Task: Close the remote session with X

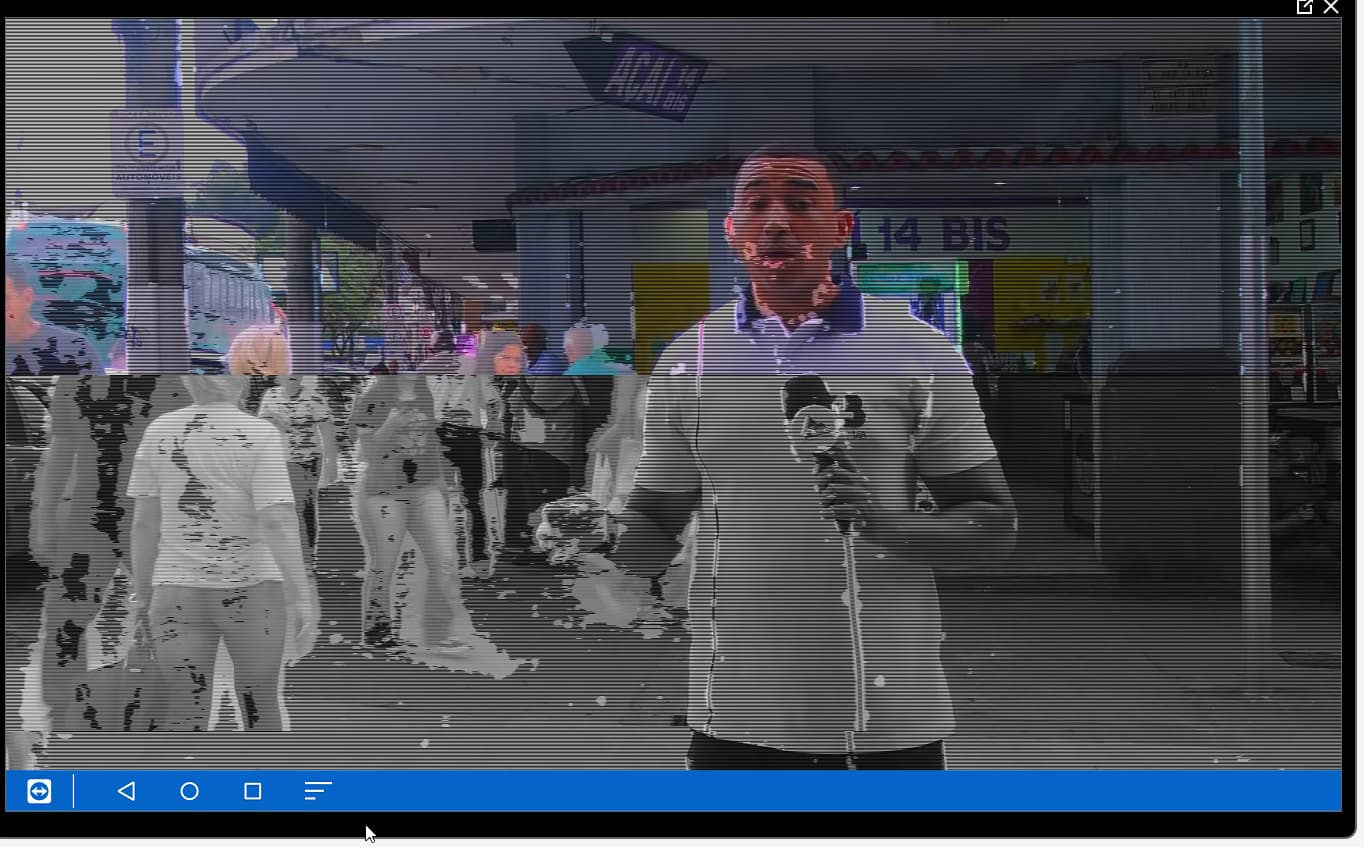Action: click(x=1331, y=7)
